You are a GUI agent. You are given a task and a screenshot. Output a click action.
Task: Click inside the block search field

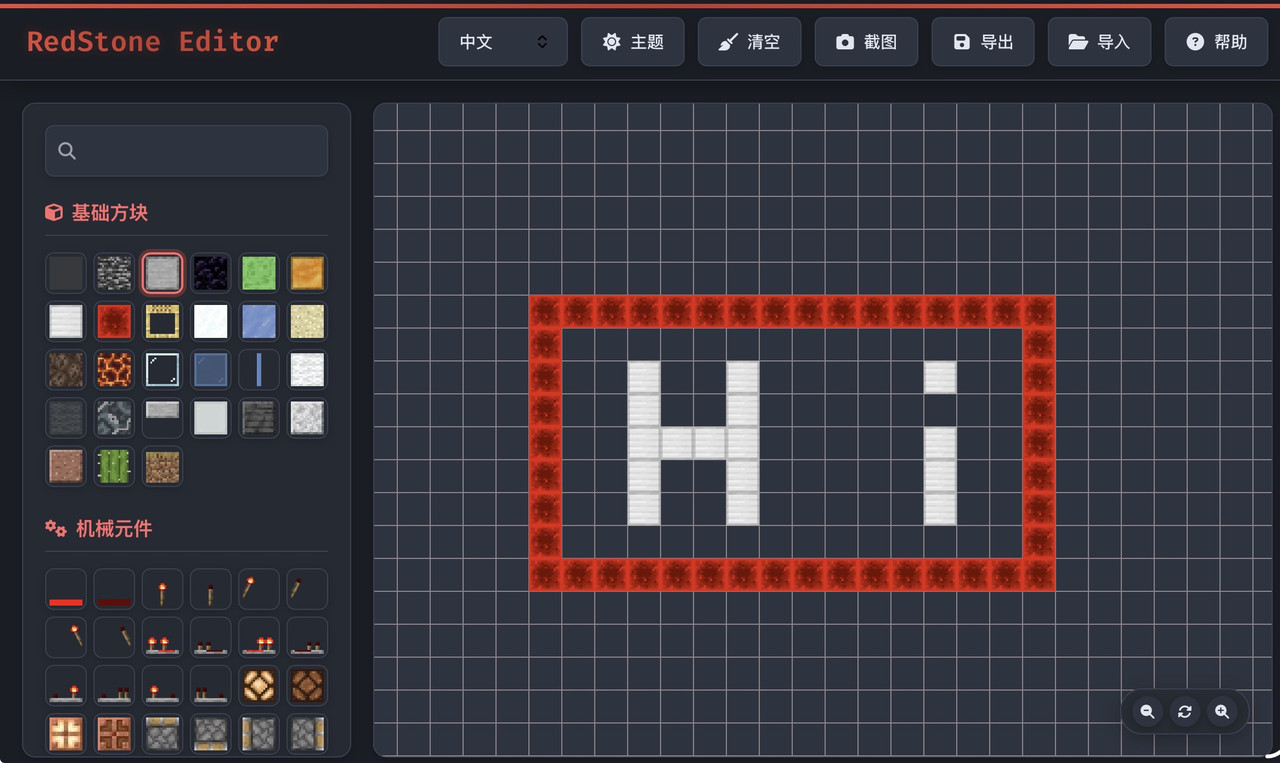coord(186,150)
